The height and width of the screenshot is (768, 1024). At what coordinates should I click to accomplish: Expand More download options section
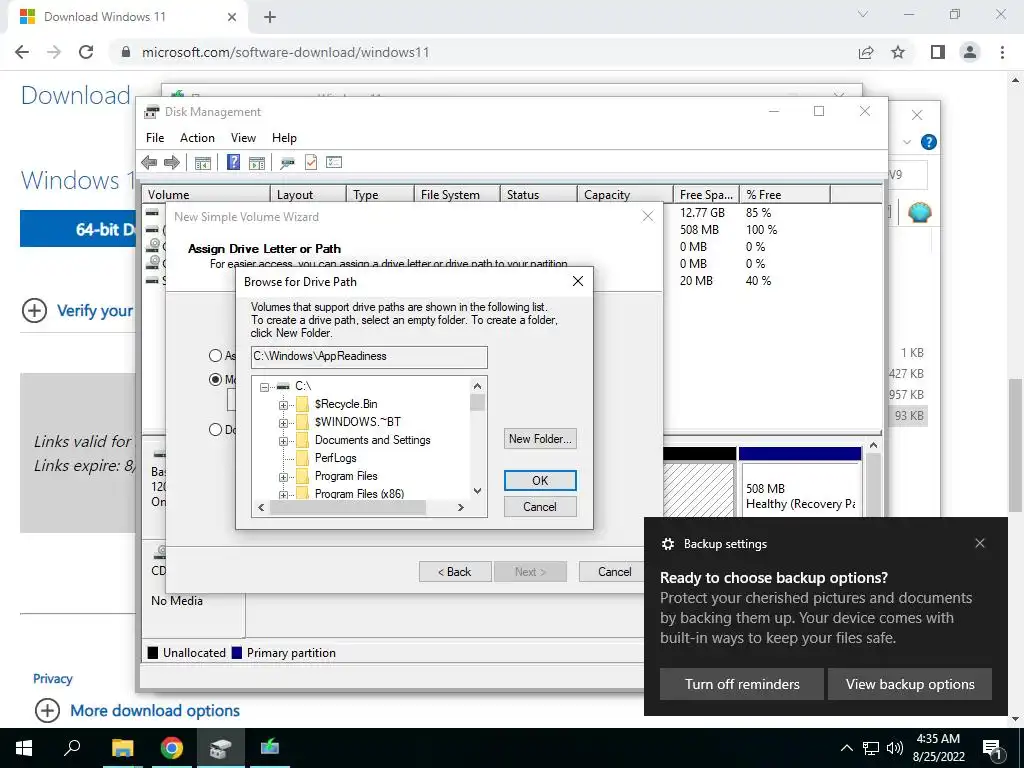(47, 711)
